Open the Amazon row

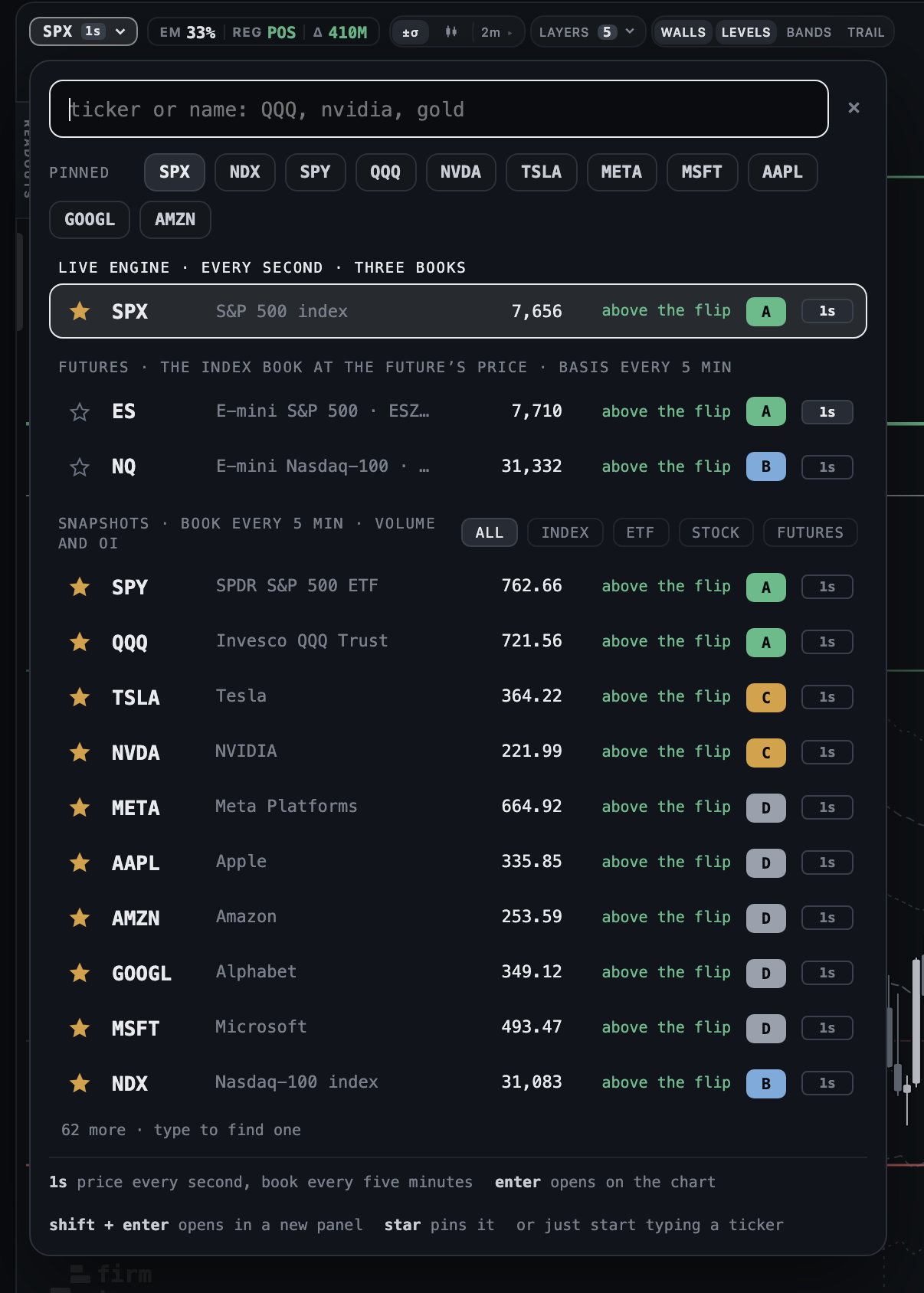(458, 918)
